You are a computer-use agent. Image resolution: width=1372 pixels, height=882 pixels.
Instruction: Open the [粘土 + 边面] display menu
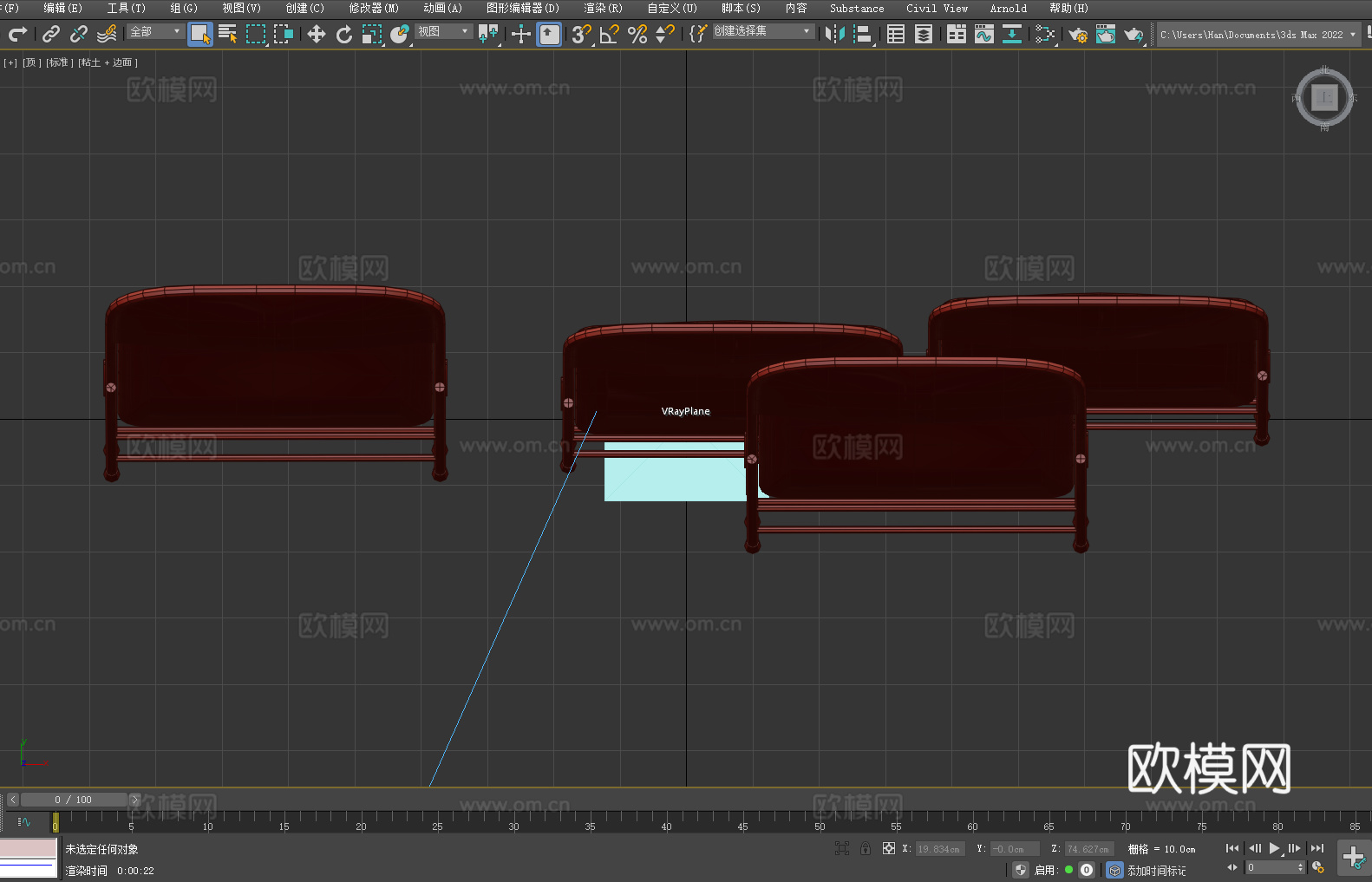point(108,62)
